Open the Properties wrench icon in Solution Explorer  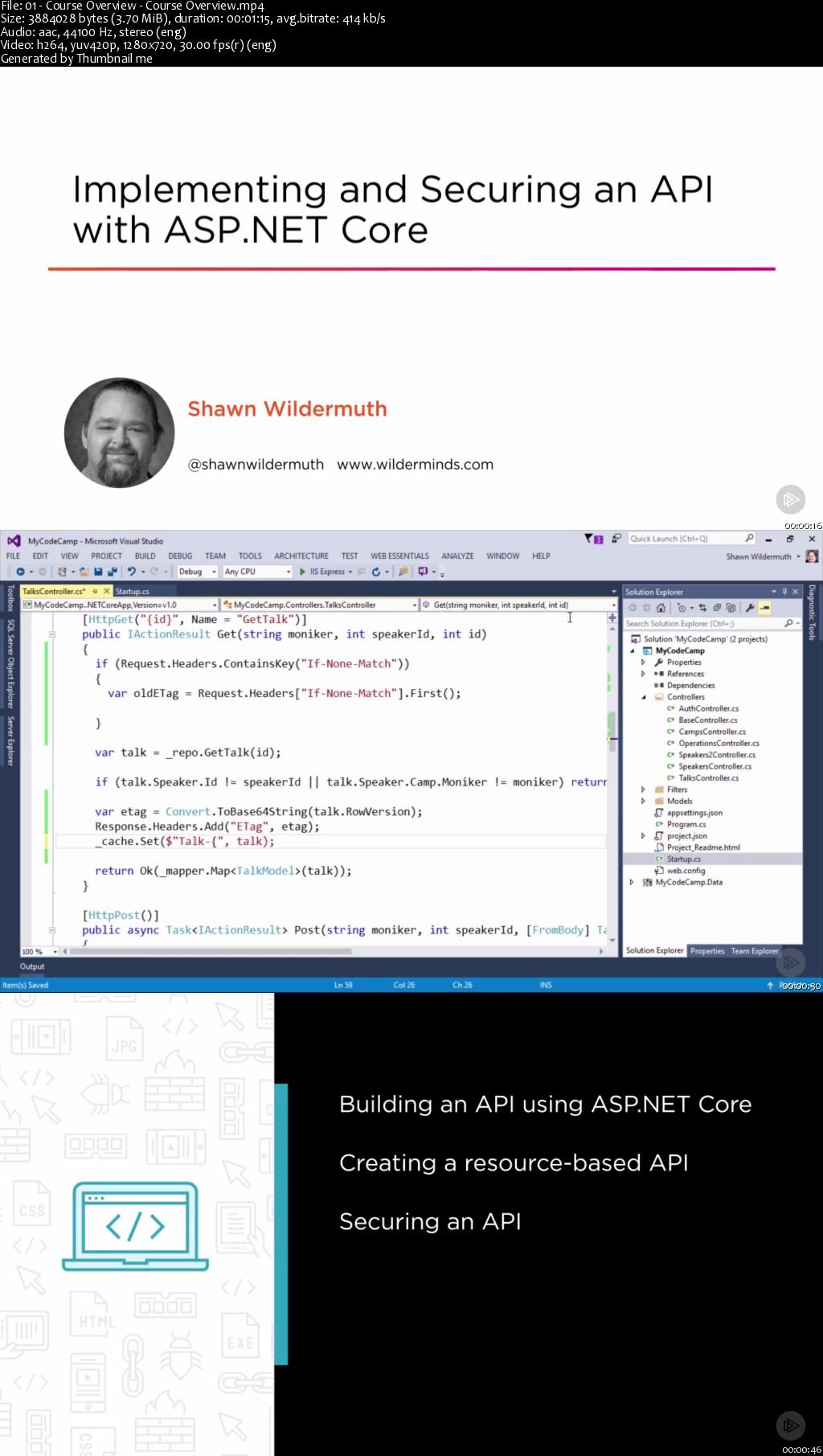pos(750,608)
